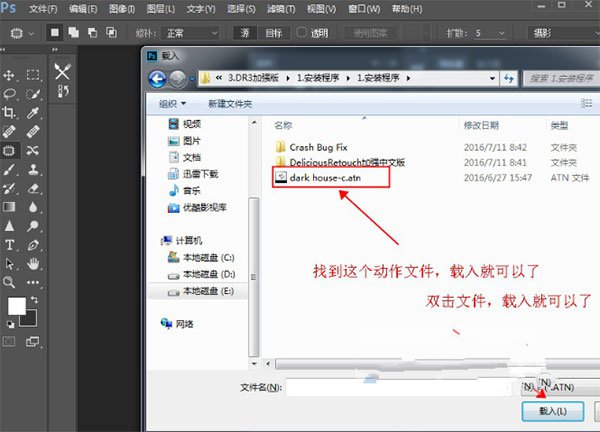The width and height of the screenshot is (600, 432).
Task: Open the 帮助(H) menu
Action: click(407, 9)
